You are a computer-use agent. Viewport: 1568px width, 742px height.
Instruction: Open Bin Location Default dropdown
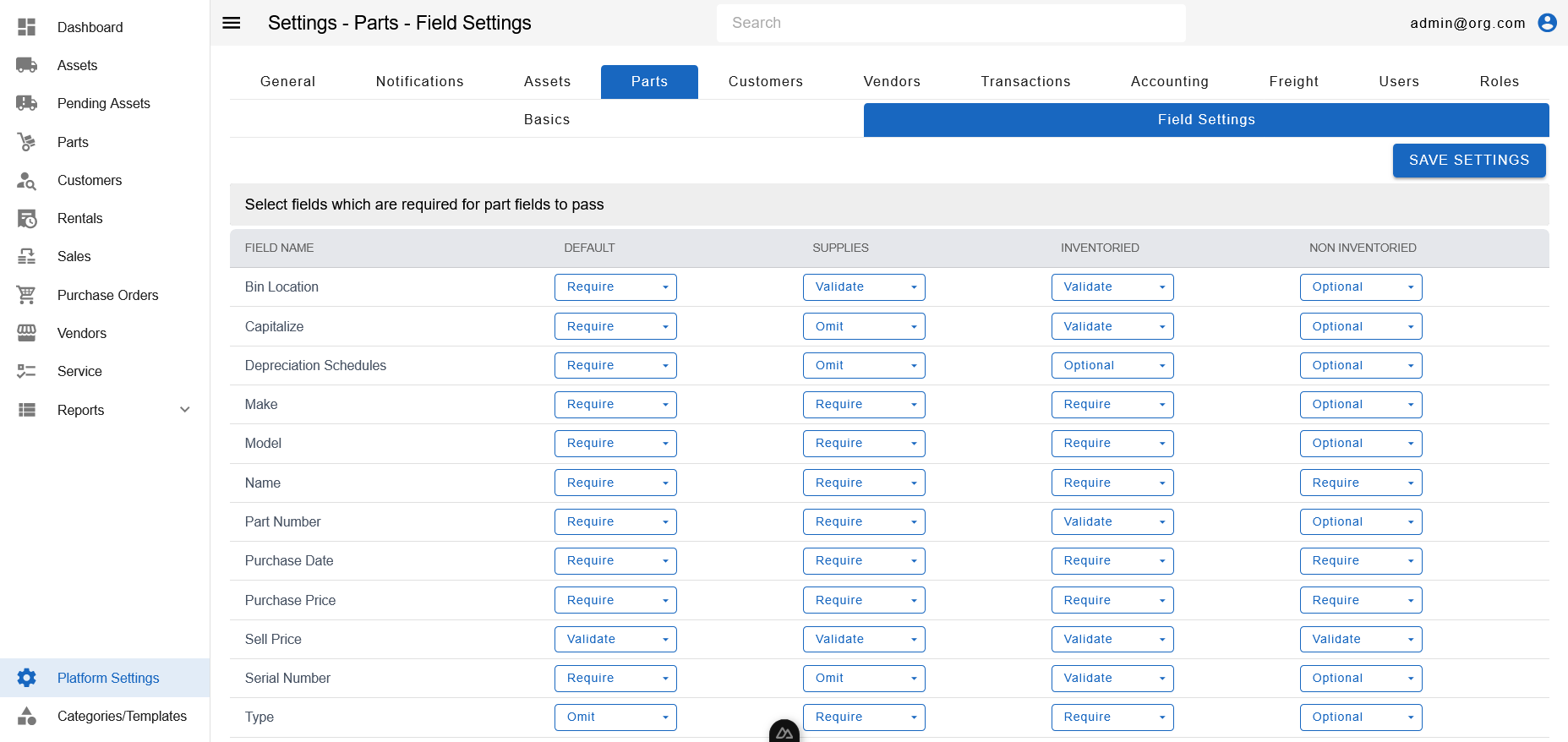[x=615, y=287]
